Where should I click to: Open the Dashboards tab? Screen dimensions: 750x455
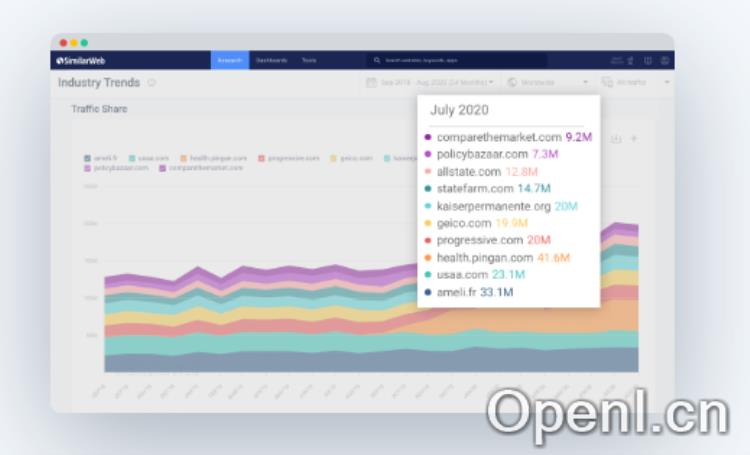271,60
